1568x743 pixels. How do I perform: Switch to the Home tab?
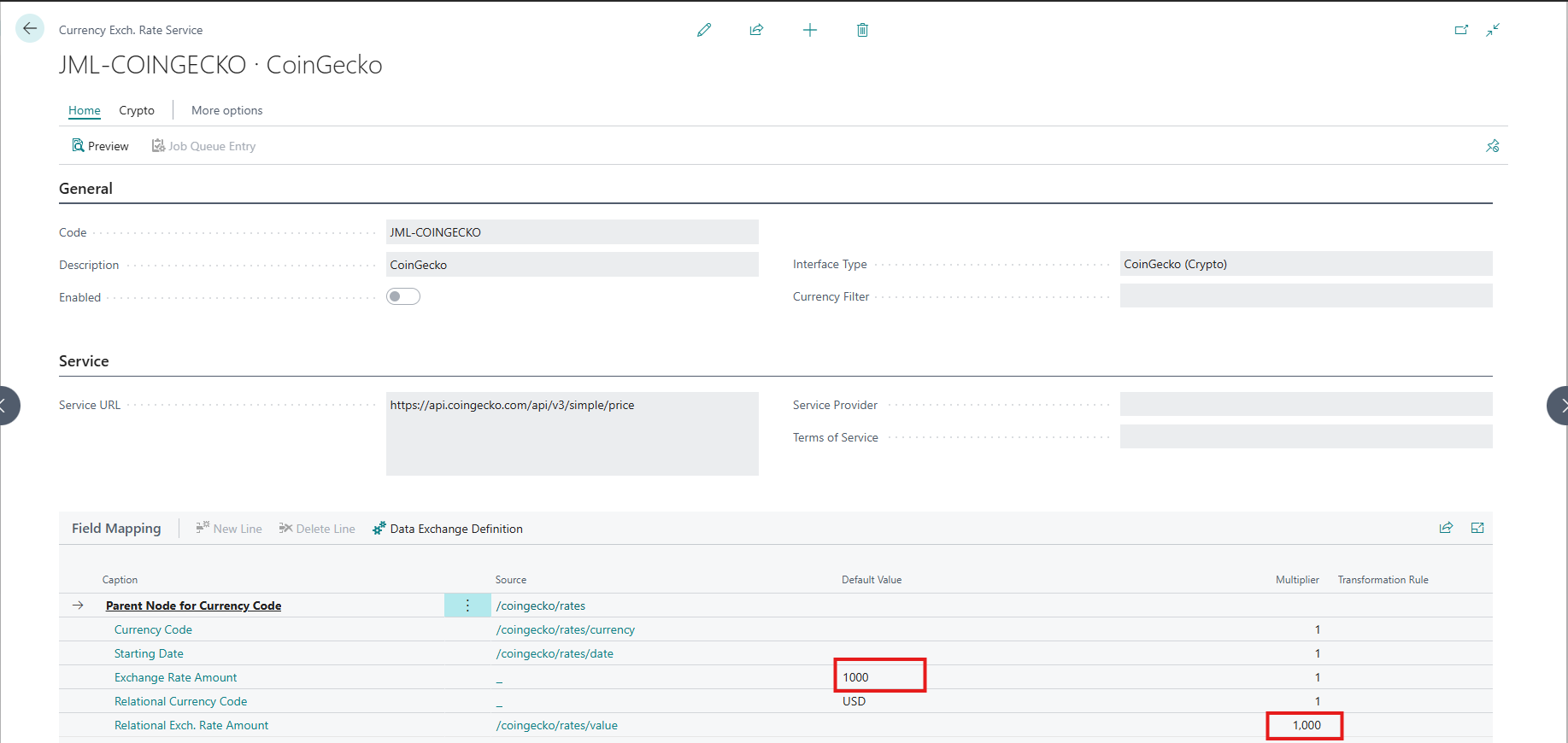pyautogui.click(x=85, y=110)
